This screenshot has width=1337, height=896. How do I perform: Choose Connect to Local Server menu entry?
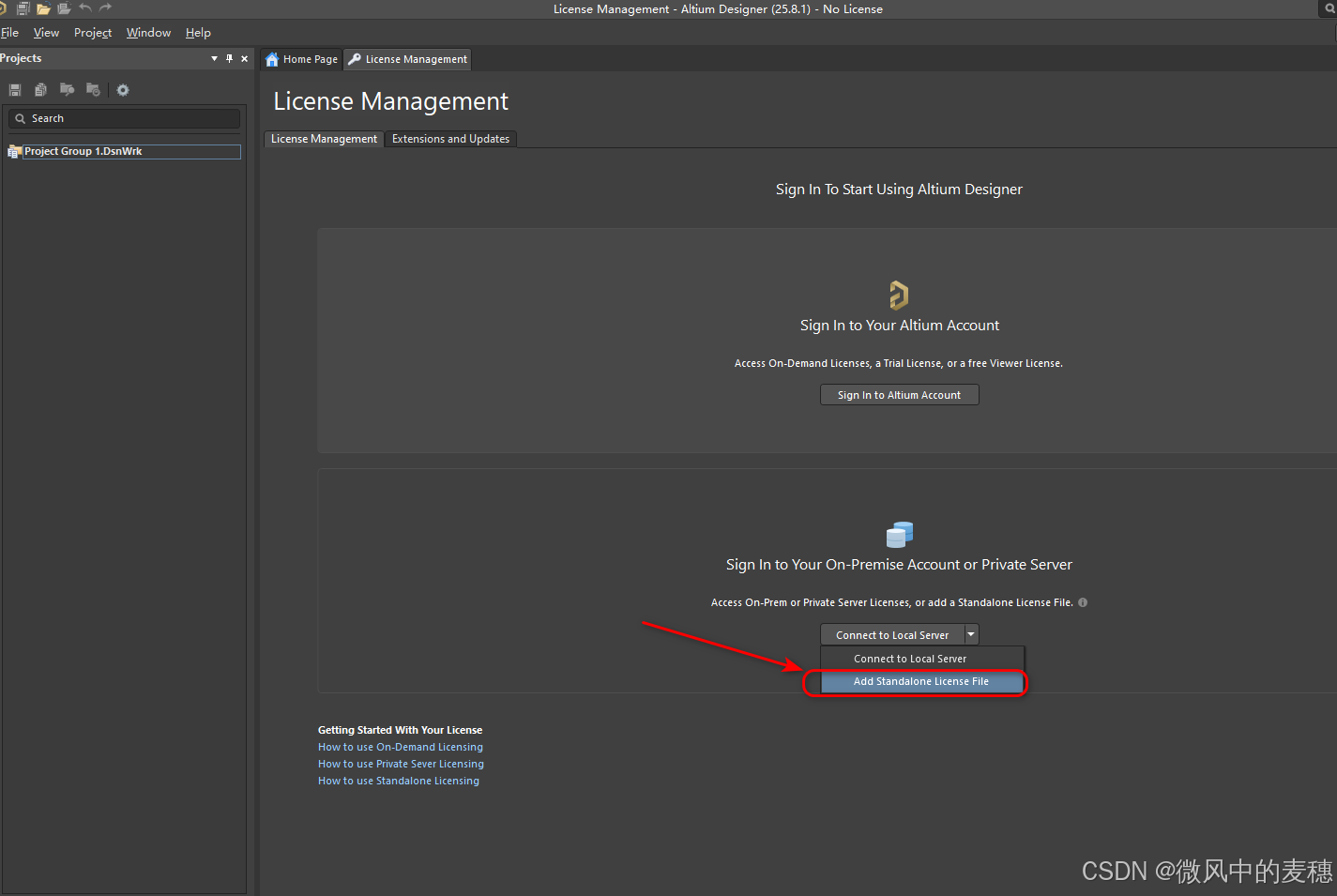pyautogui.click(x=922, y=659)
